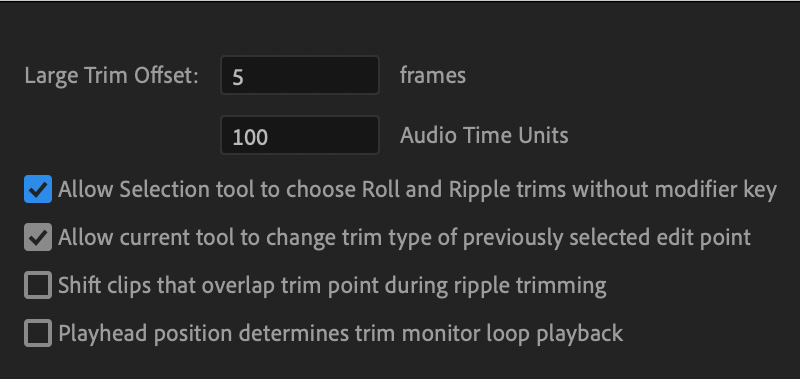Image resolution: width=800 pixels, height=379 pixels.
Task: Click the words without modifier key in first option
Action: click(x=674, y=190)
